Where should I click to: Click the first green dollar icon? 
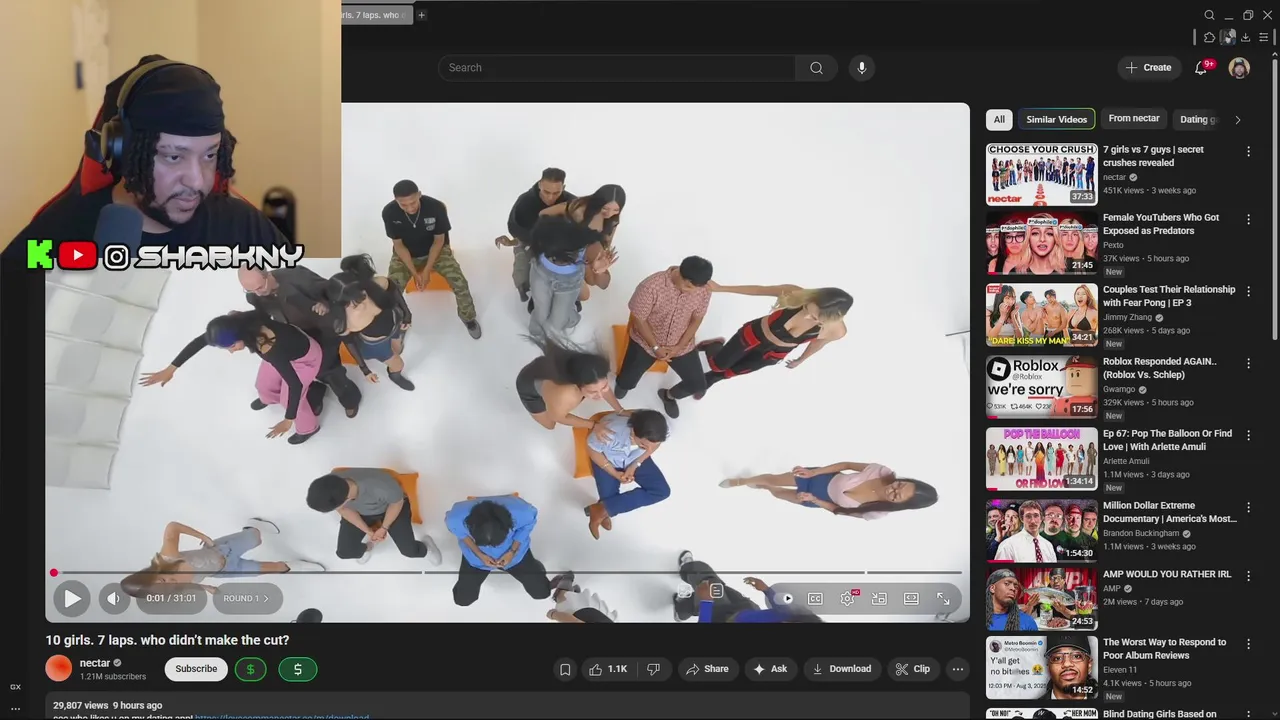250,669
